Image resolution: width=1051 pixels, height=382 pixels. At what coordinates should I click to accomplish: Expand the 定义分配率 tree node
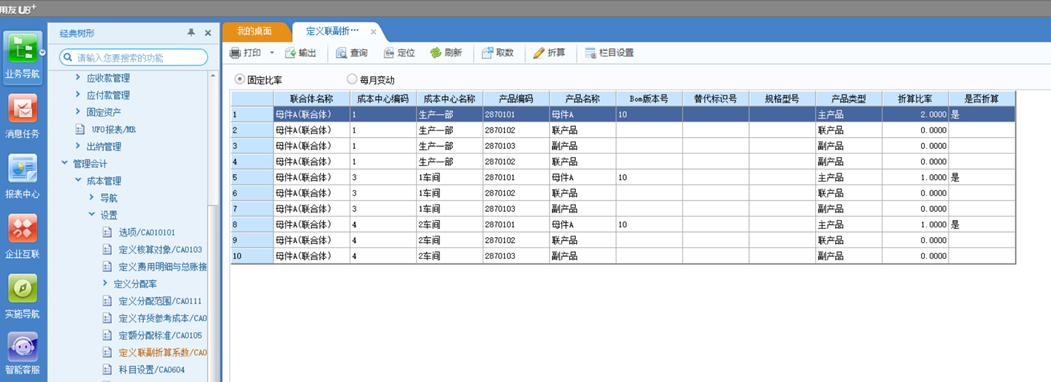[x=105, y=283]
